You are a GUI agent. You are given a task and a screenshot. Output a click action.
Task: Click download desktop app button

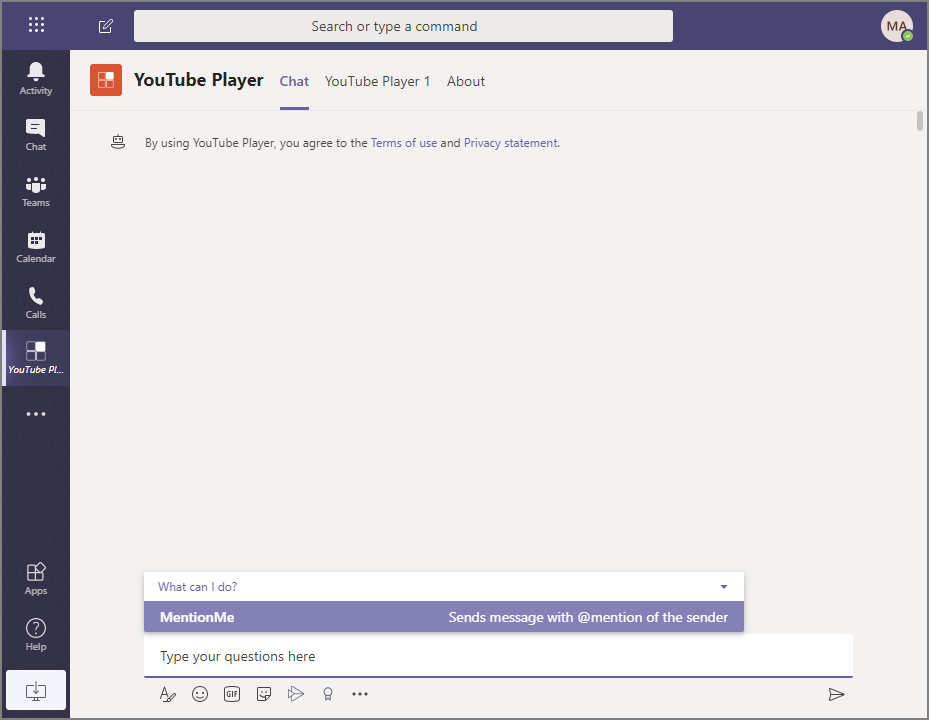click(x=36, y=690)
